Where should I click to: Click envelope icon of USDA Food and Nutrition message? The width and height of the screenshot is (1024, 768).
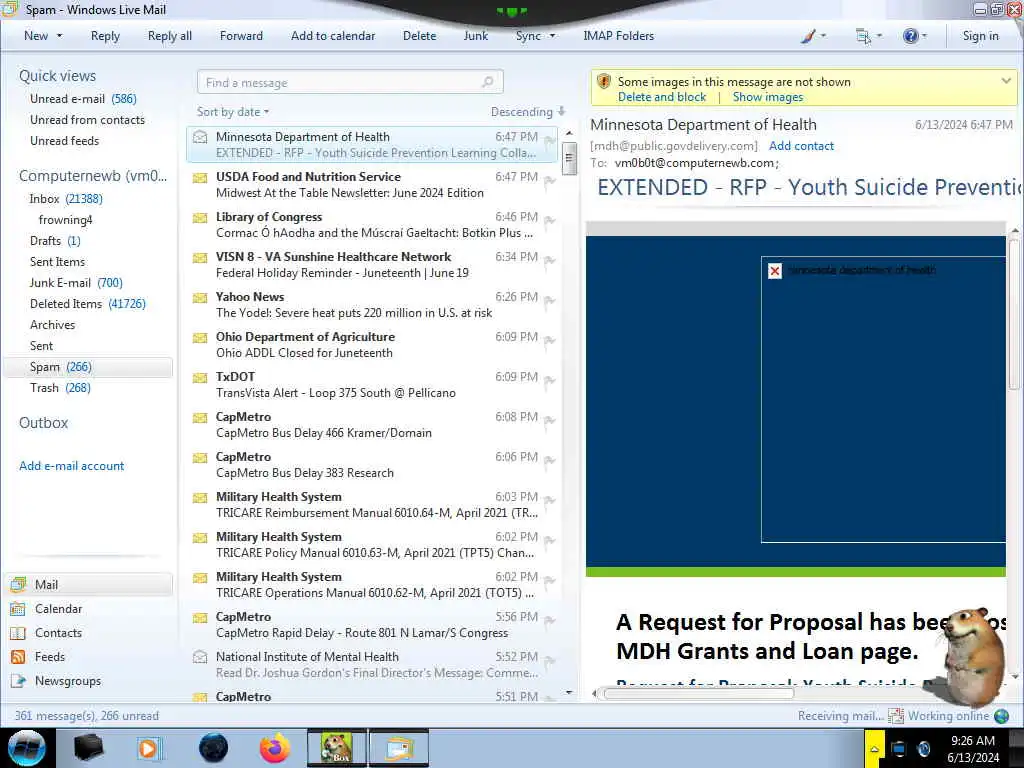[x=200, y=178]
